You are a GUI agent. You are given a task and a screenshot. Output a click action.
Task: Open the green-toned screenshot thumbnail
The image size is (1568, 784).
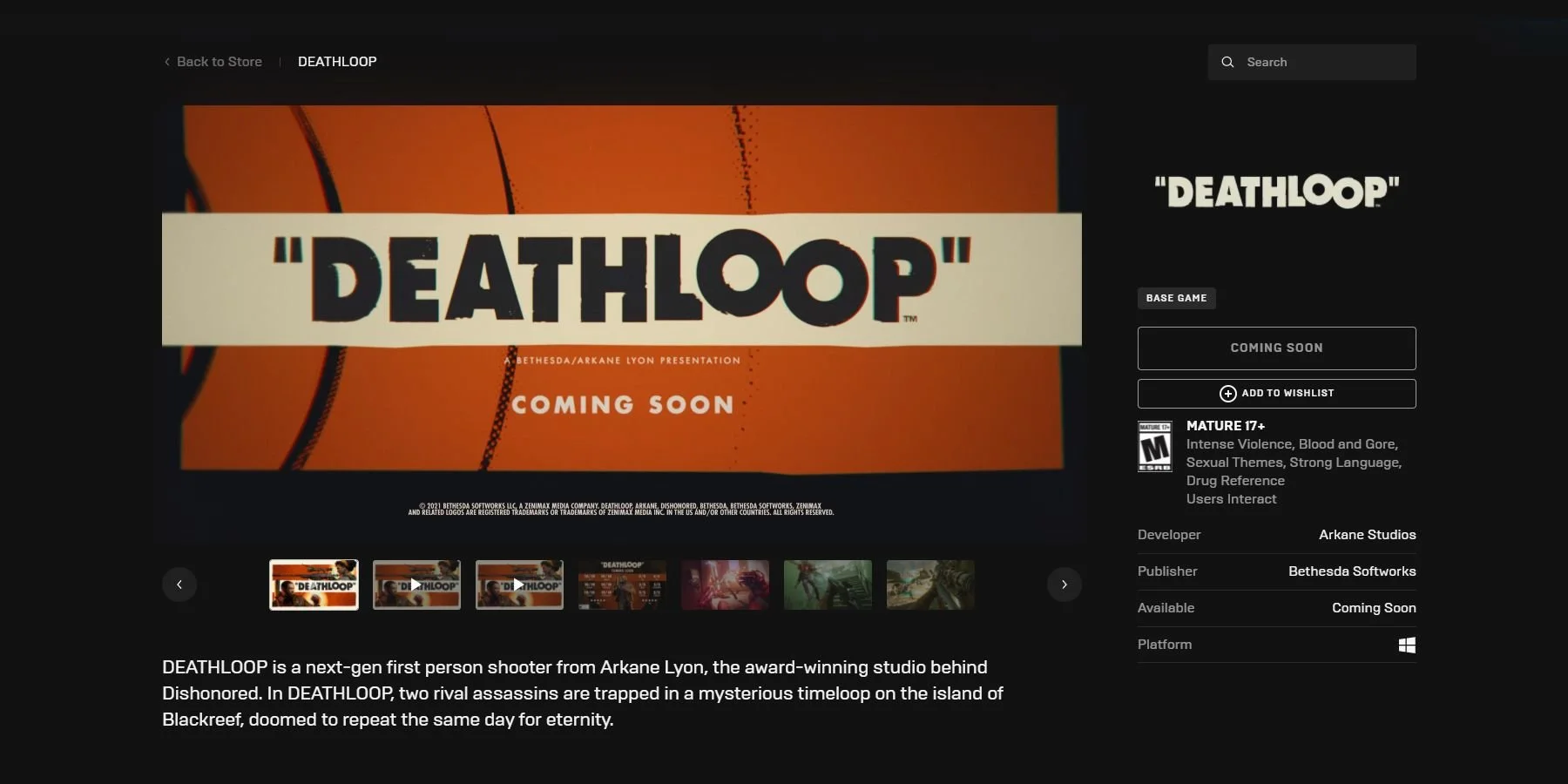tap(828, 585)
